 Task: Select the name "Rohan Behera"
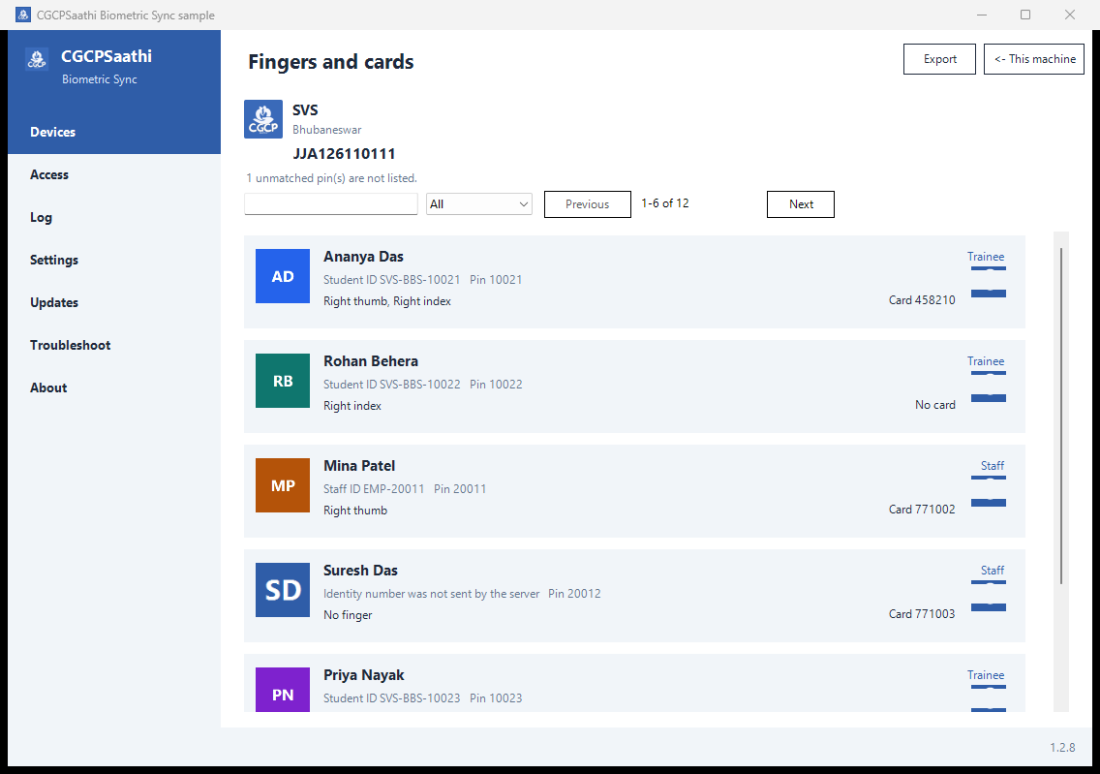(370, 361)
